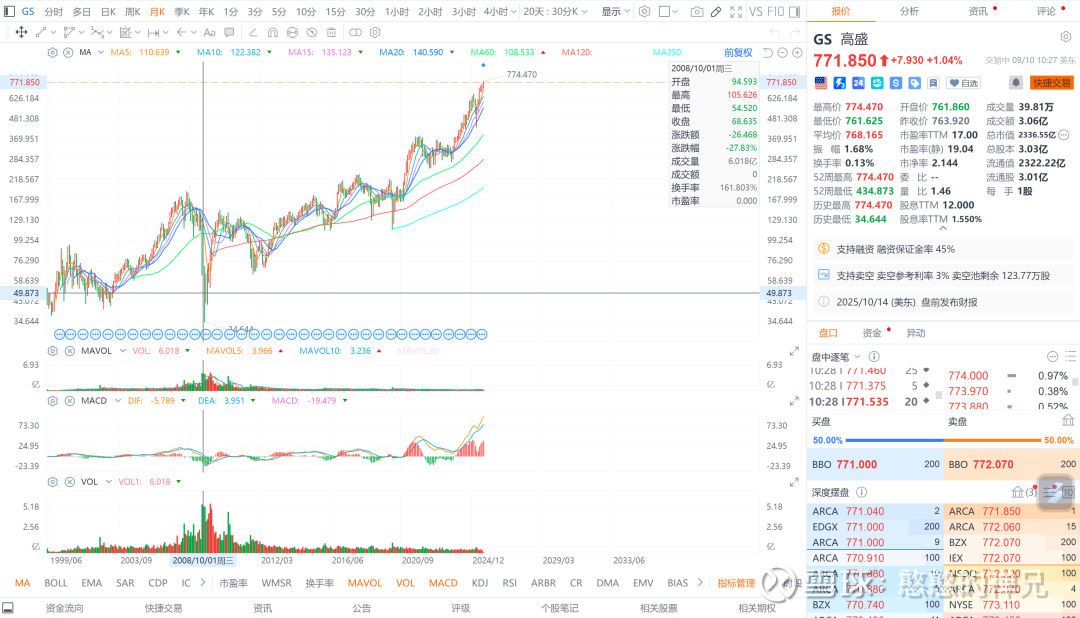Toggle hide drawings eye icon

312,32
